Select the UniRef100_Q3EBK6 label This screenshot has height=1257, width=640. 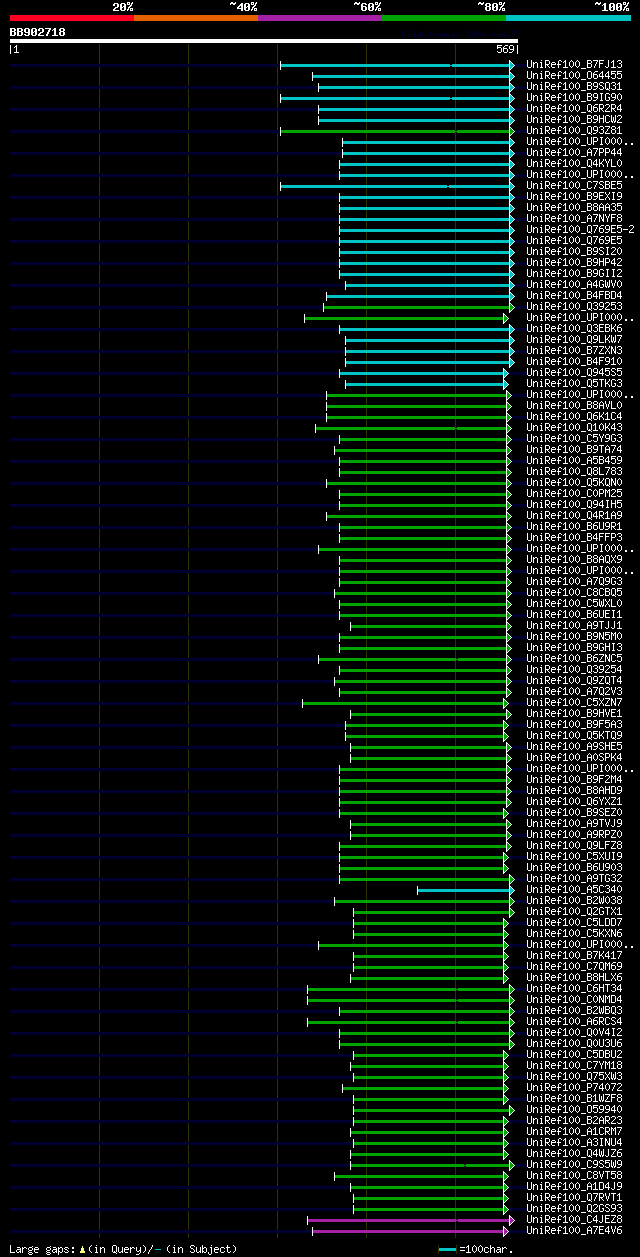pyautogui.click(x=575, y=328)
